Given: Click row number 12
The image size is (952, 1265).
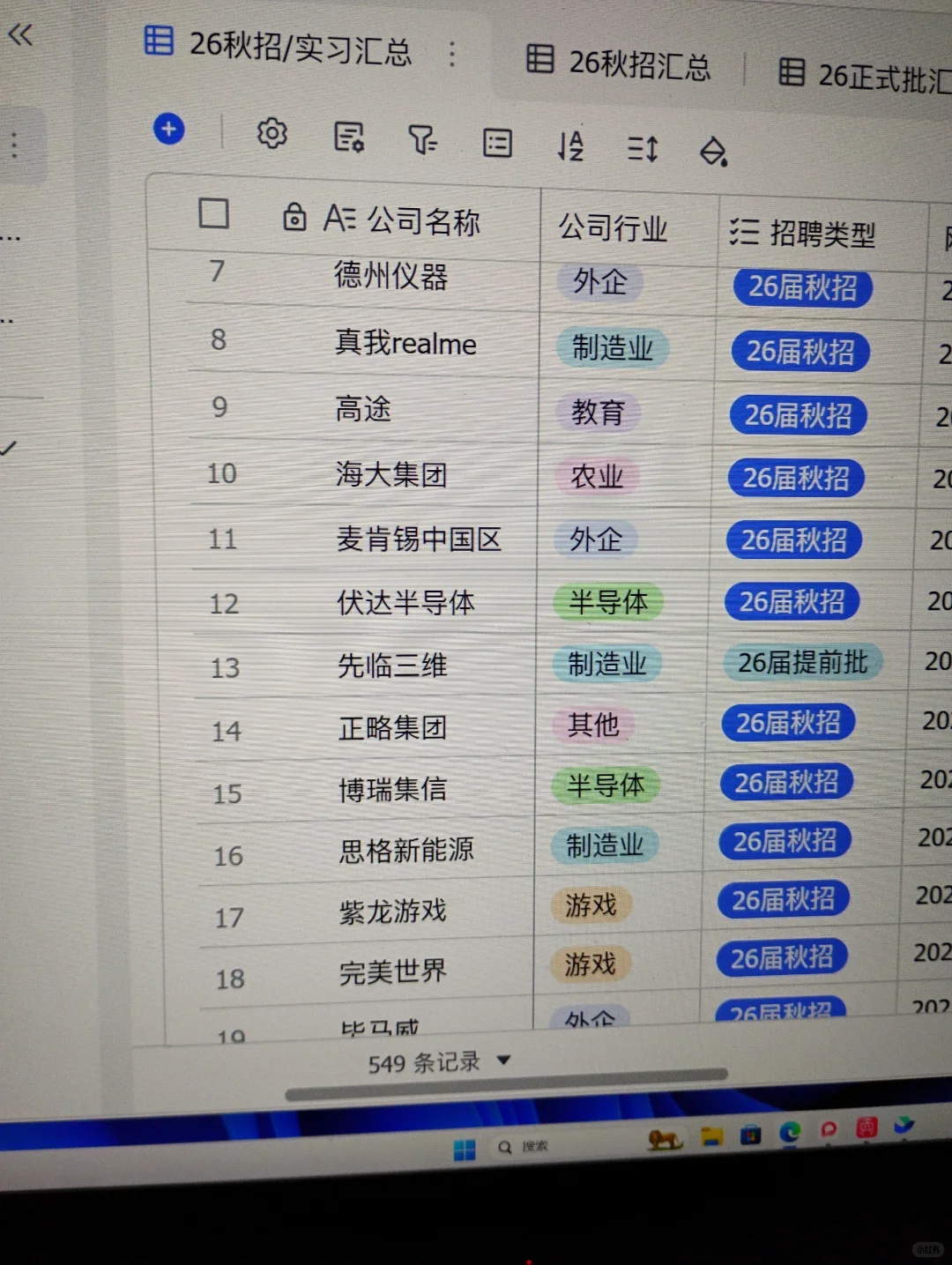Looking at the screenshot, I should point(224,604).
